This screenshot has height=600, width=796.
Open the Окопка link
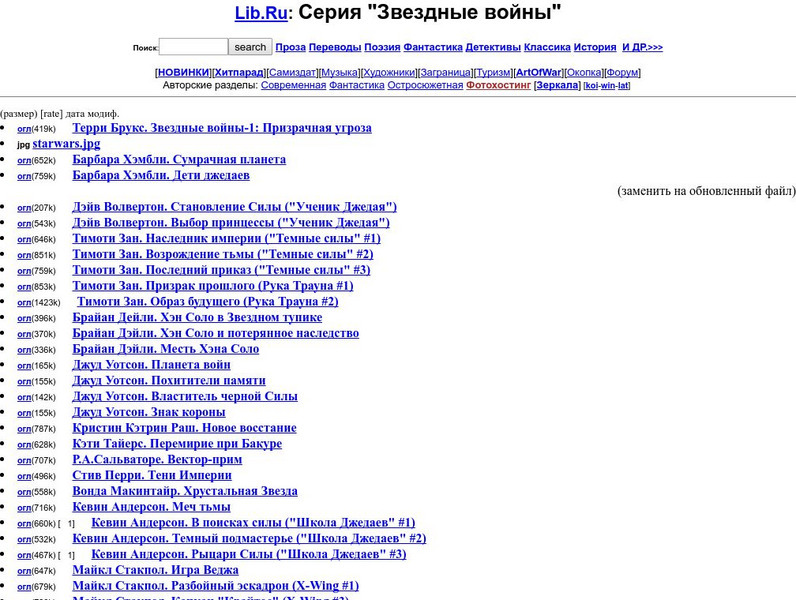coord(584,73)
